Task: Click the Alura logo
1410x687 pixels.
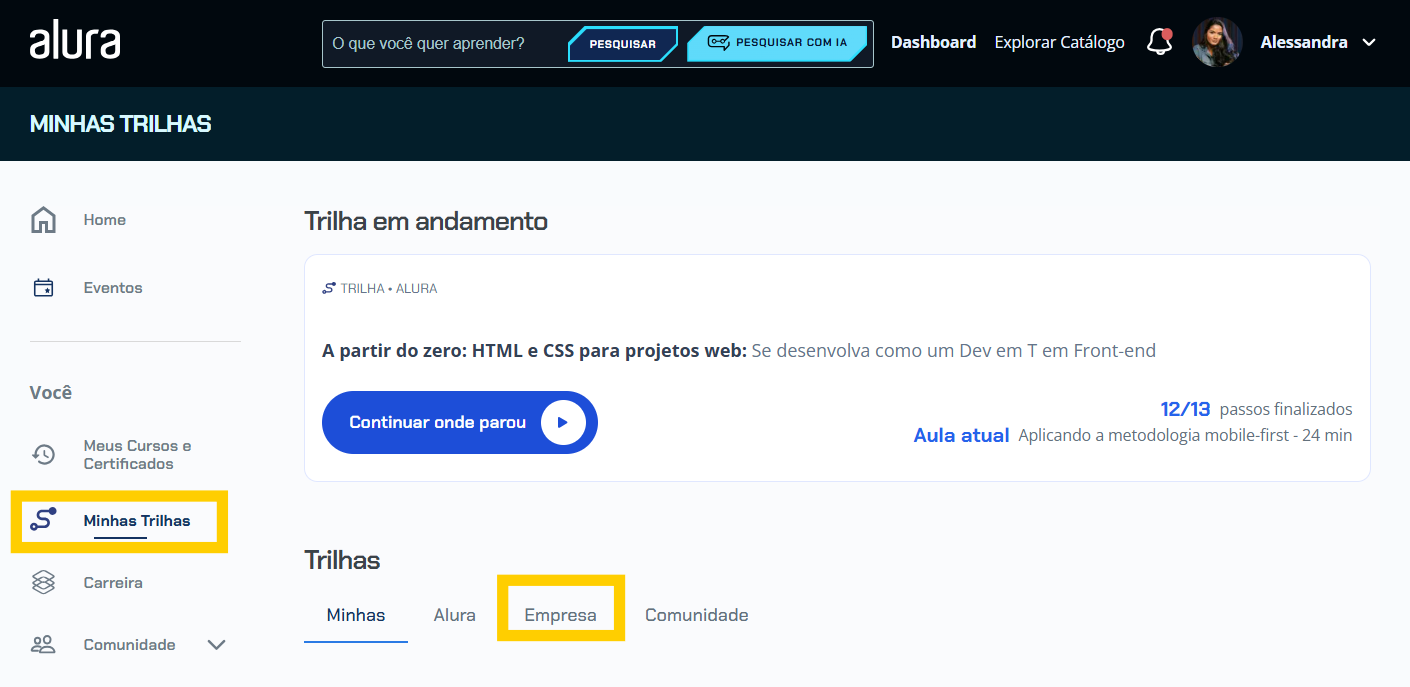Action: pos(75,42)
